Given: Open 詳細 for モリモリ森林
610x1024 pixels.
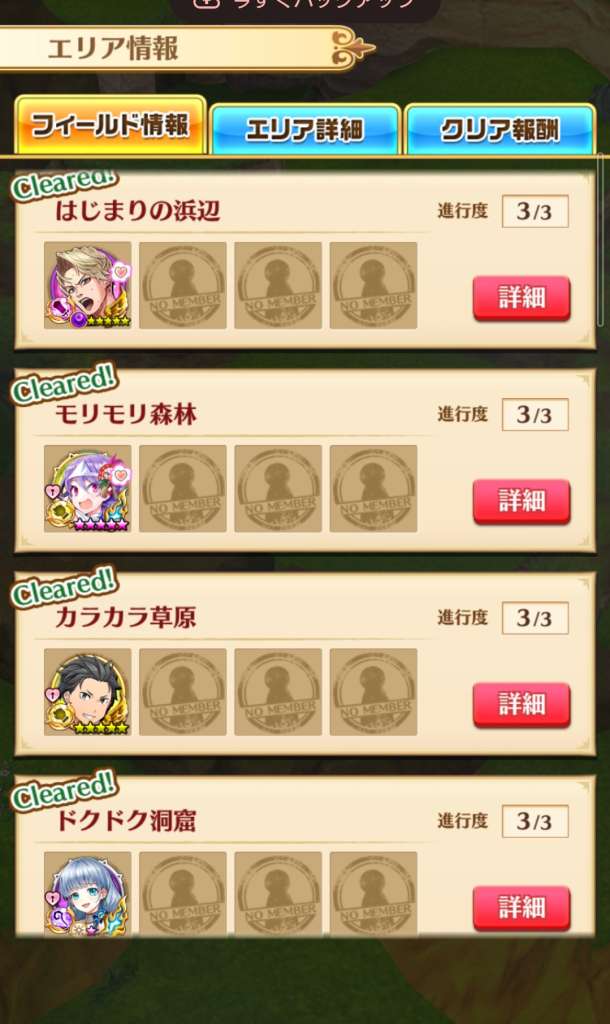Looking at the screenshot, I should pos(521,501).
